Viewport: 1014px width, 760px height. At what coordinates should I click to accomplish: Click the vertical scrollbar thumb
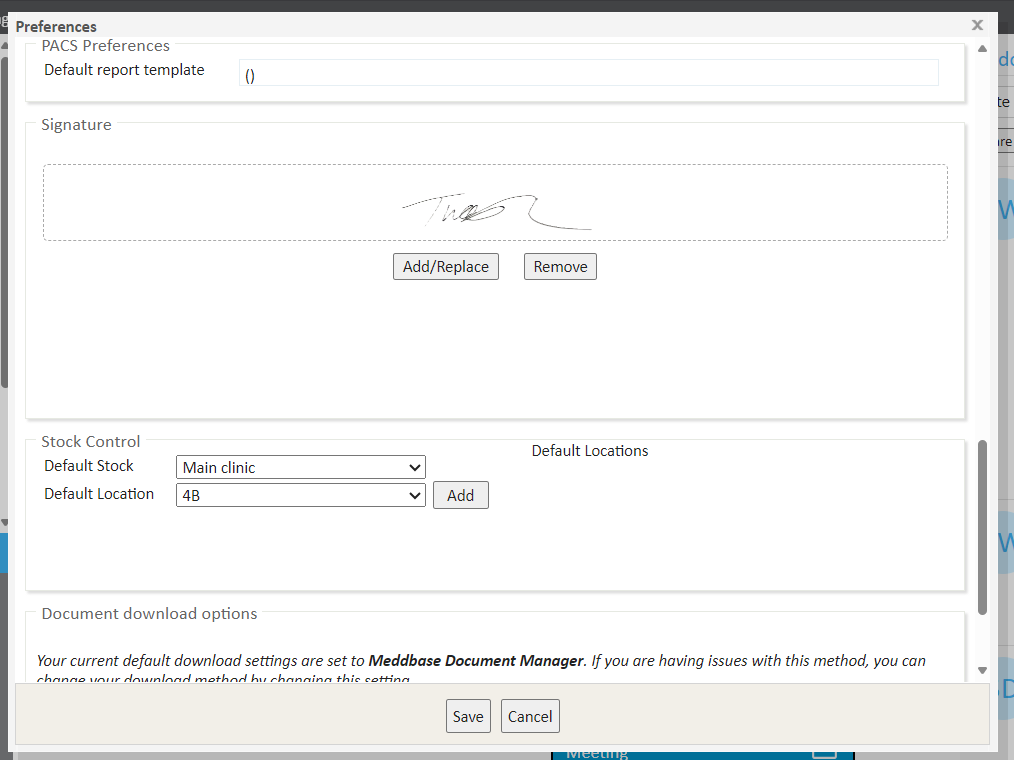point(982,526)
